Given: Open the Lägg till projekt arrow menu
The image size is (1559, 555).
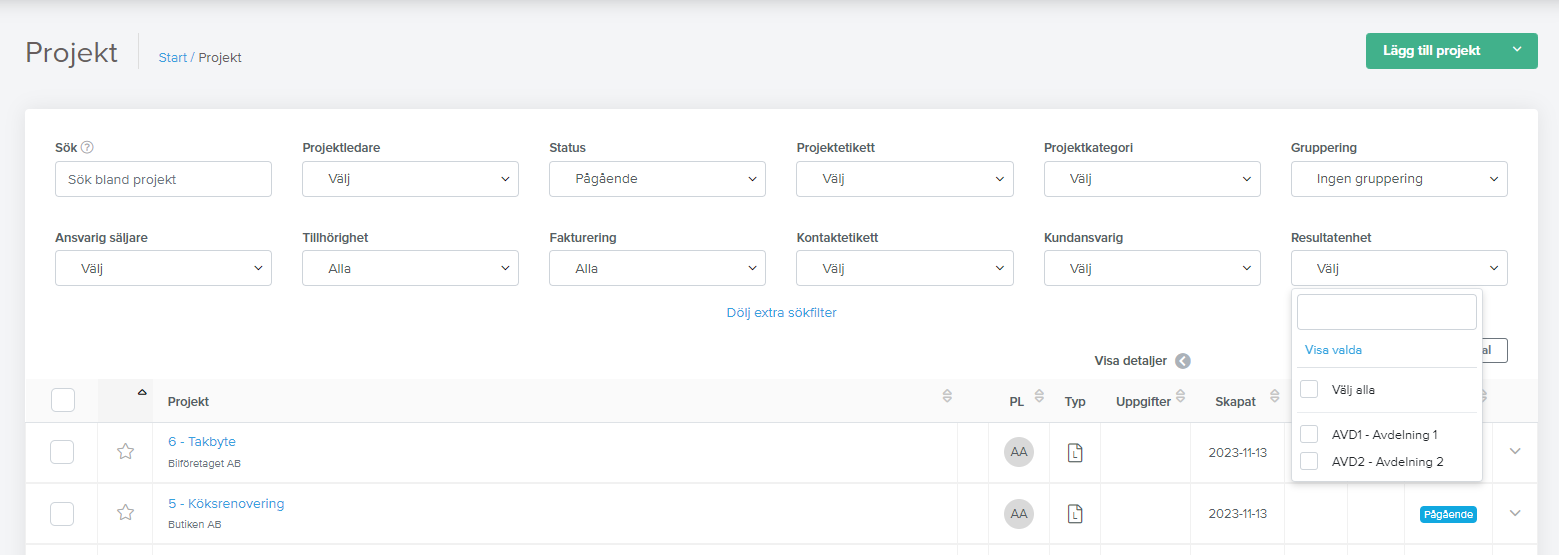Looking at the screenshot, I should pos(1517,50).
